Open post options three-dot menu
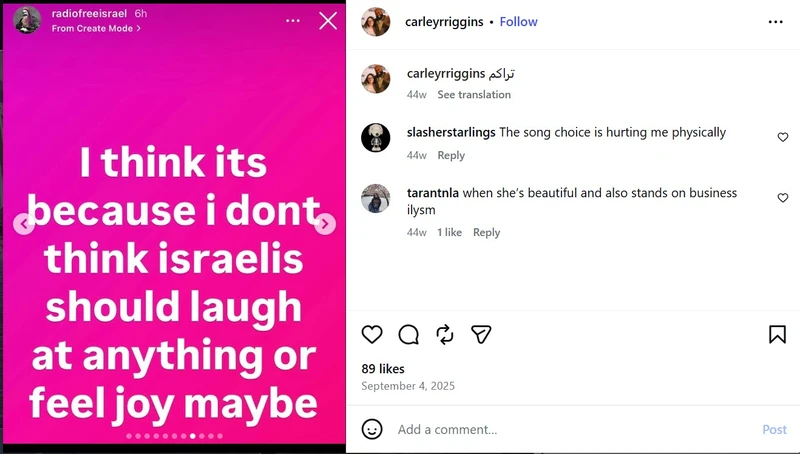The height and width of the screenshot is (454, 800). coord(776,22)
